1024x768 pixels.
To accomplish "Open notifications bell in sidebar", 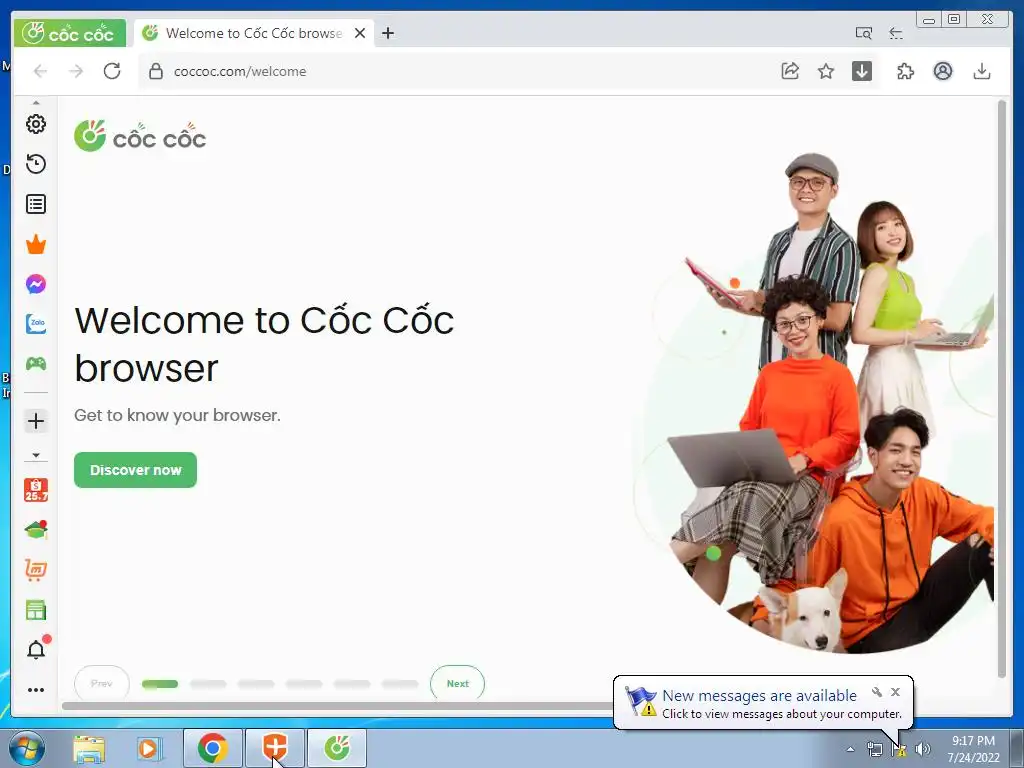I will point(36,650).
